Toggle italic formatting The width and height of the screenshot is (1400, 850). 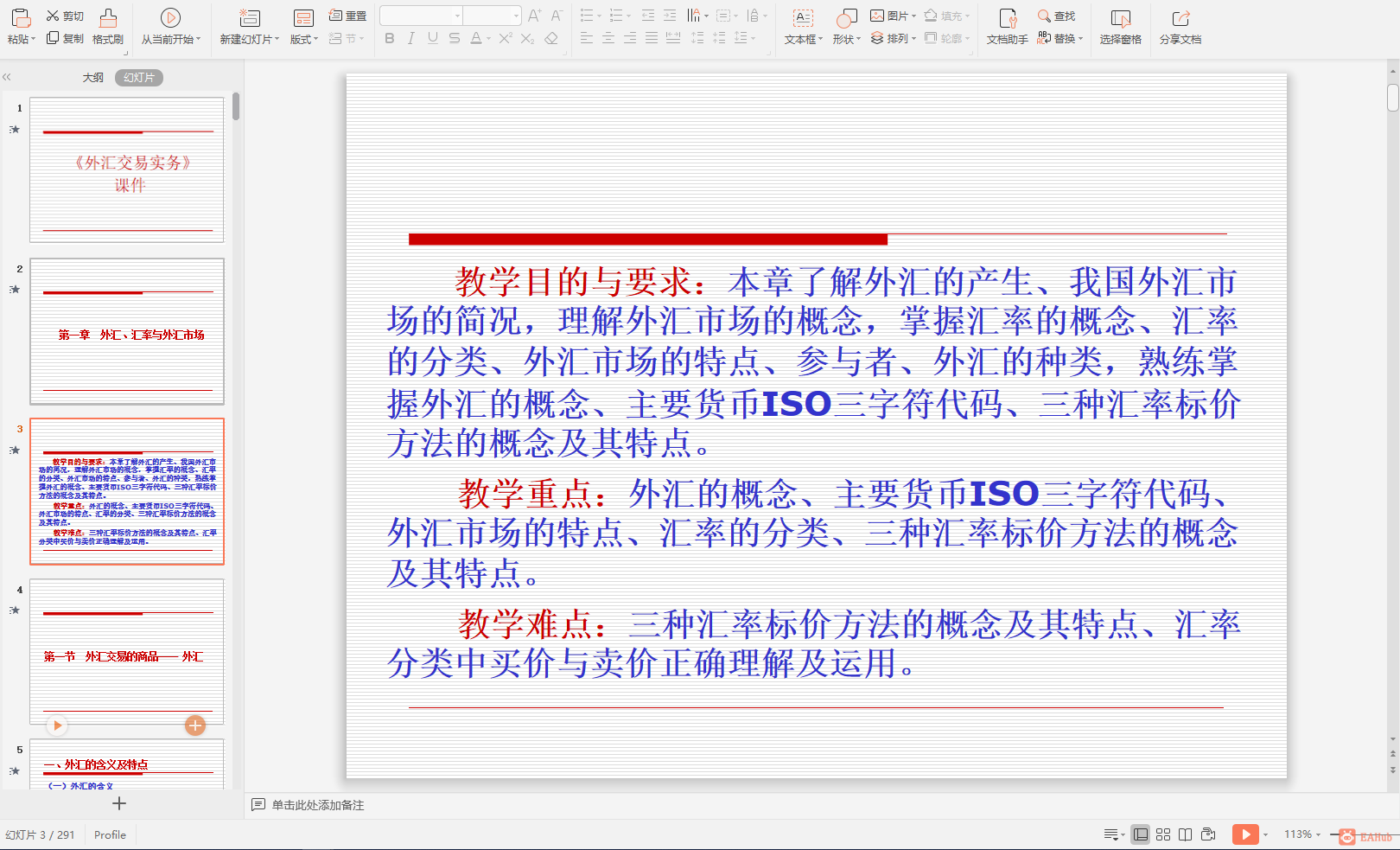pyautogui.click(x=411, y=39)
